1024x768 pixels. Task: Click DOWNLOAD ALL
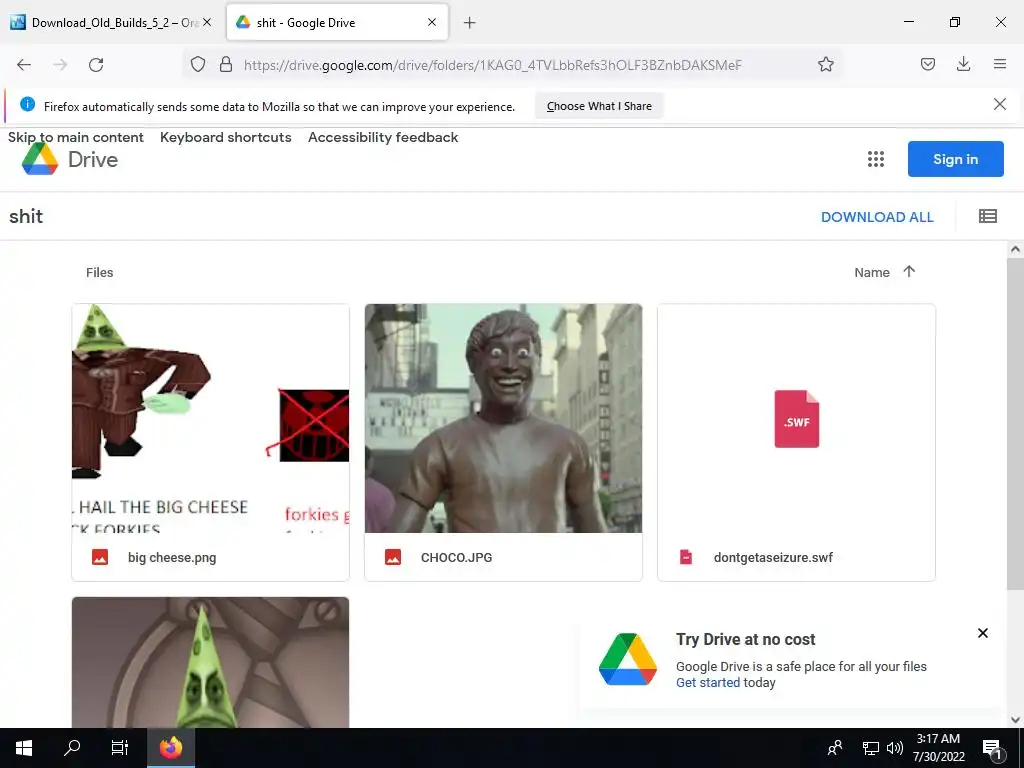pyautogui.click(x=877, y=217)
